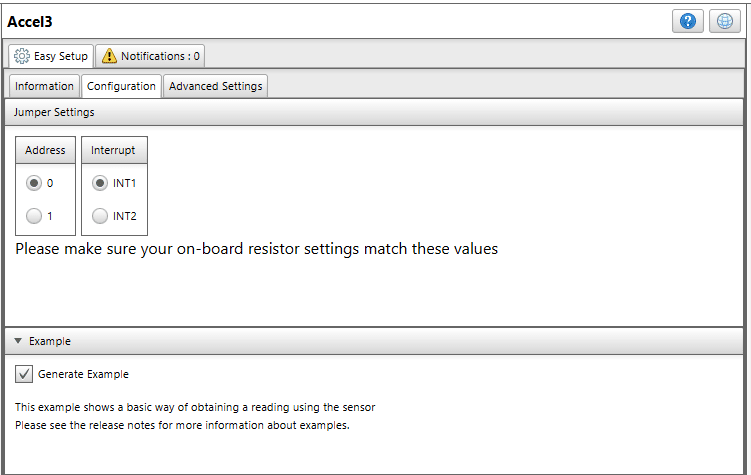The width and height of the screenshot is (751, 475).
Task: Click the Address group header
Action: pyautogui.click(x=45, y=150)
